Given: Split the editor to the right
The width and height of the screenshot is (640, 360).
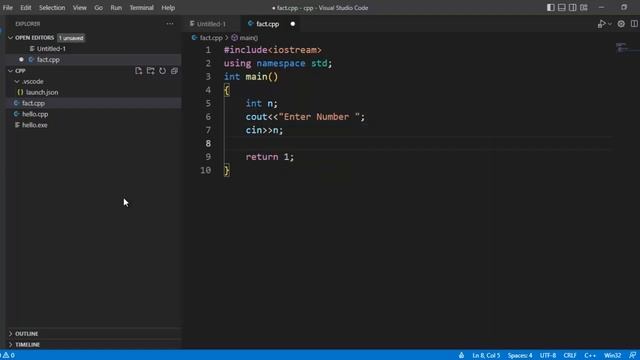Looking at the screenshot, I should tap(634, 24).
